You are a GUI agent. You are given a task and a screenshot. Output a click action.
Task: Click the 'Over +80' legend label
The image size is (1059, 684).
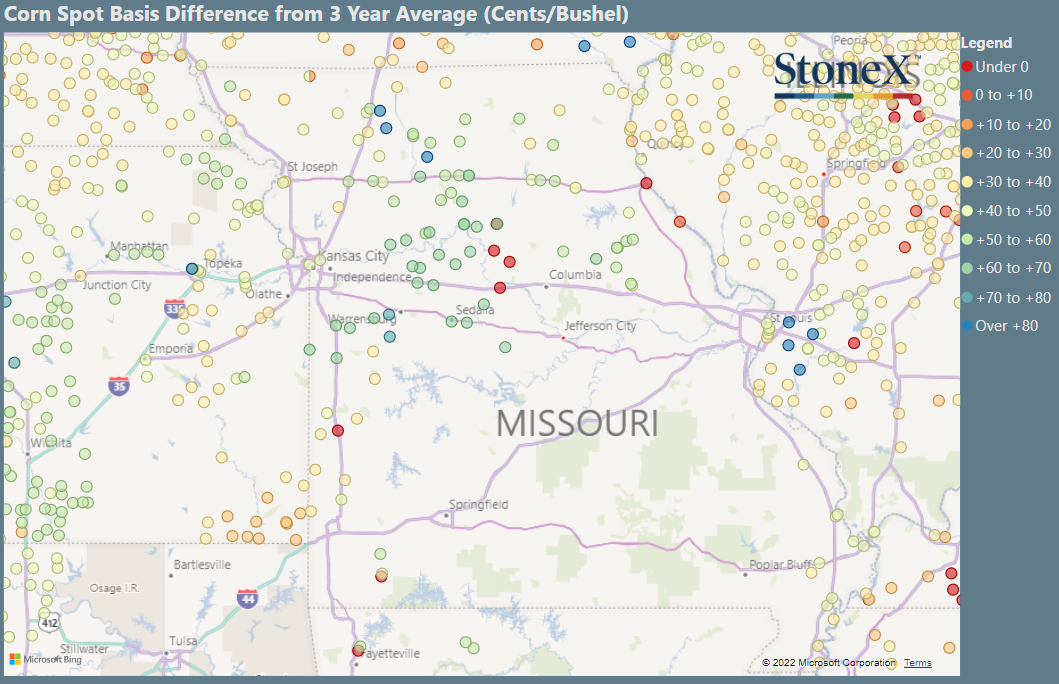point(1006,326)
